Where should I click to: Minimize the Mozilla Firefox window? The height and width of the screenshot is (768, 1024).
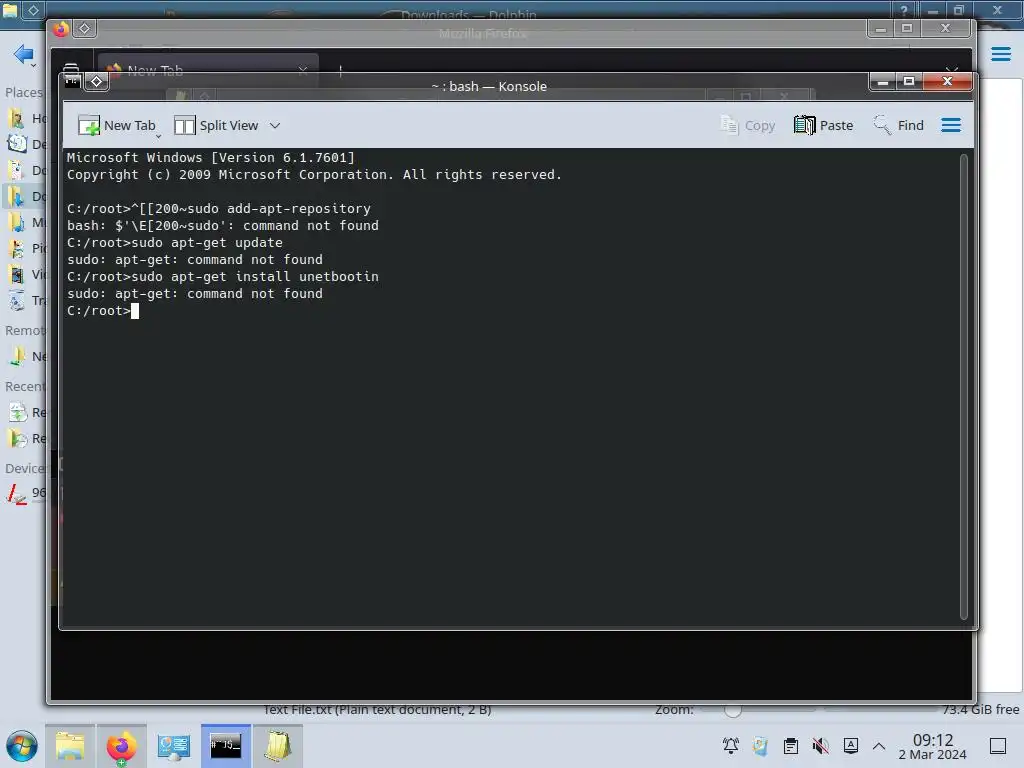880,29
